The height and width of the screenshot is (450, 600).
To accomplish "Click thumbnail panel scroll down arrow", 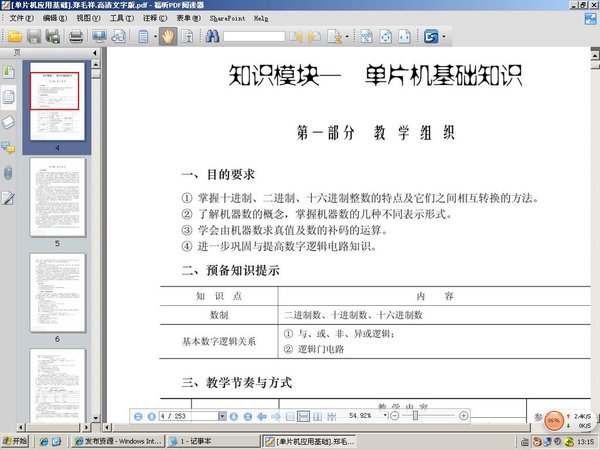I will pyautogui.click(x=96, y=418).
